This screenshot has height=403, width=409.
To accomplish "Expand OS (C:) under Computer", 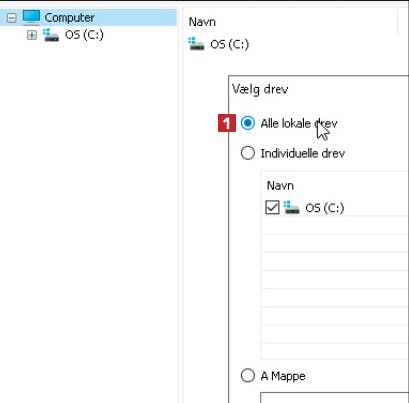I will click(32, 35).
